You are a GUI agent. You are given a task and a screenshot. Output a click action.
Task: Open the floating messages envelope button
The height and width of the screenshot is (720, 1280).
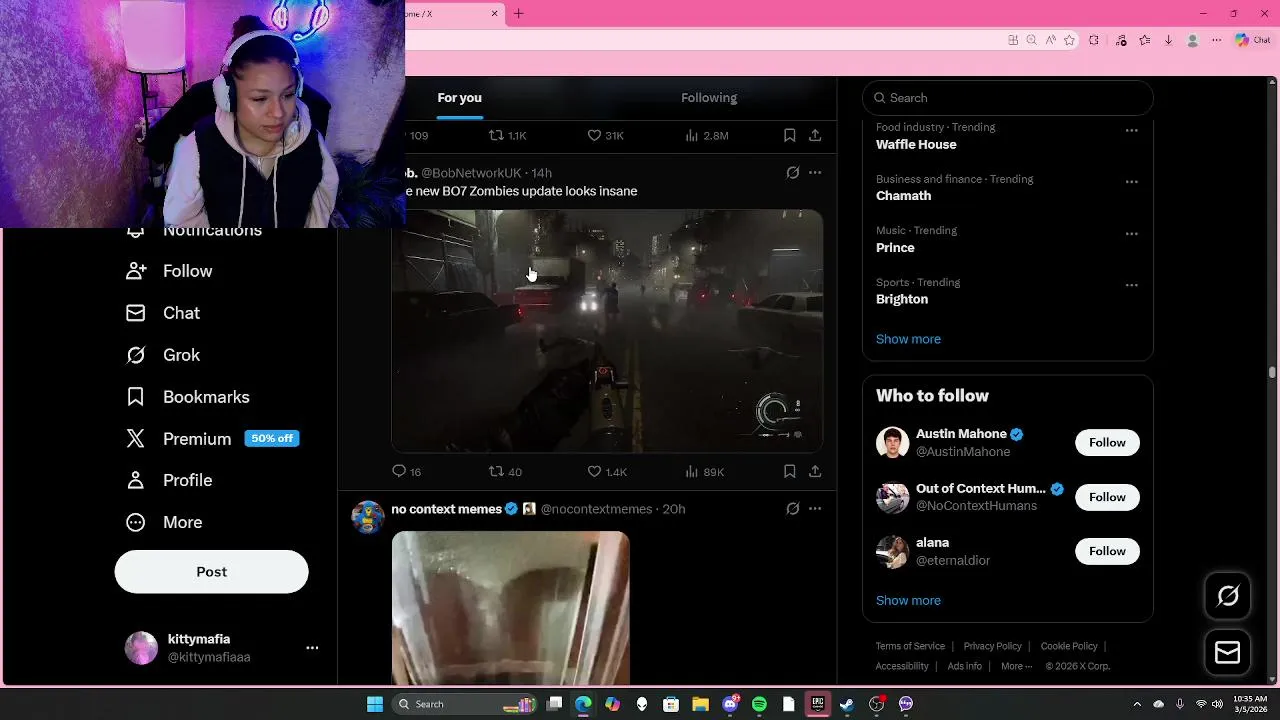(x=1228, y=653)
